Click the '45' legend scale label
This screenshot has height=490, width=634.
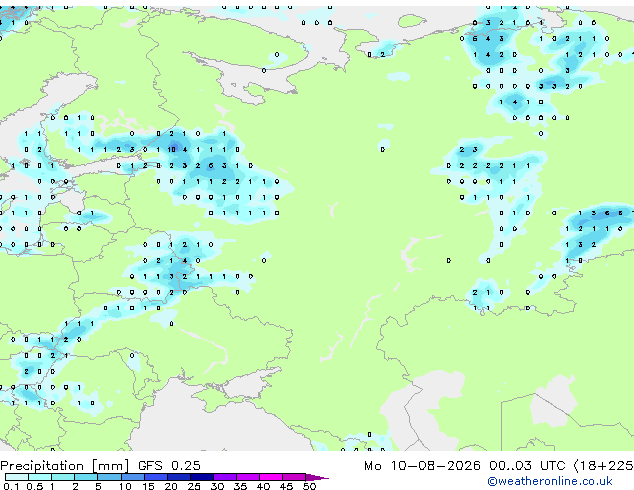286,486
